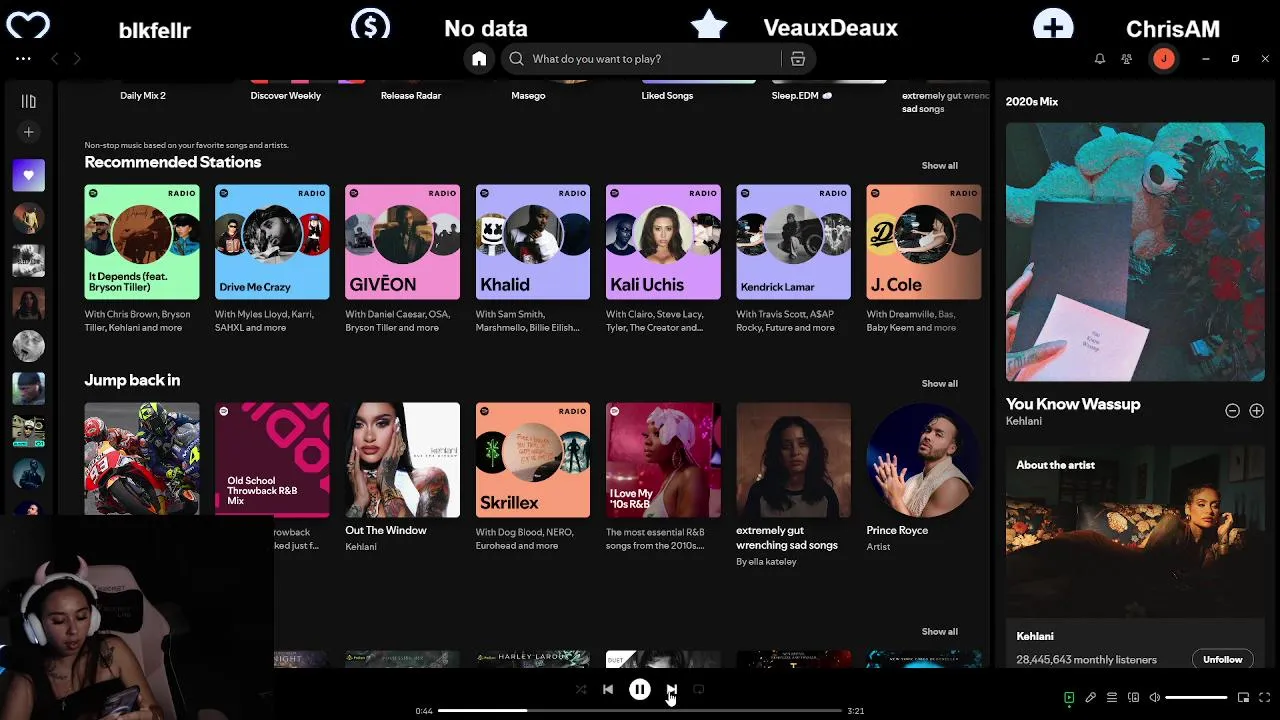This screenshot has width=1280, height=720.
Task: Open the Skrillex radio station
Action: point(533,460)
